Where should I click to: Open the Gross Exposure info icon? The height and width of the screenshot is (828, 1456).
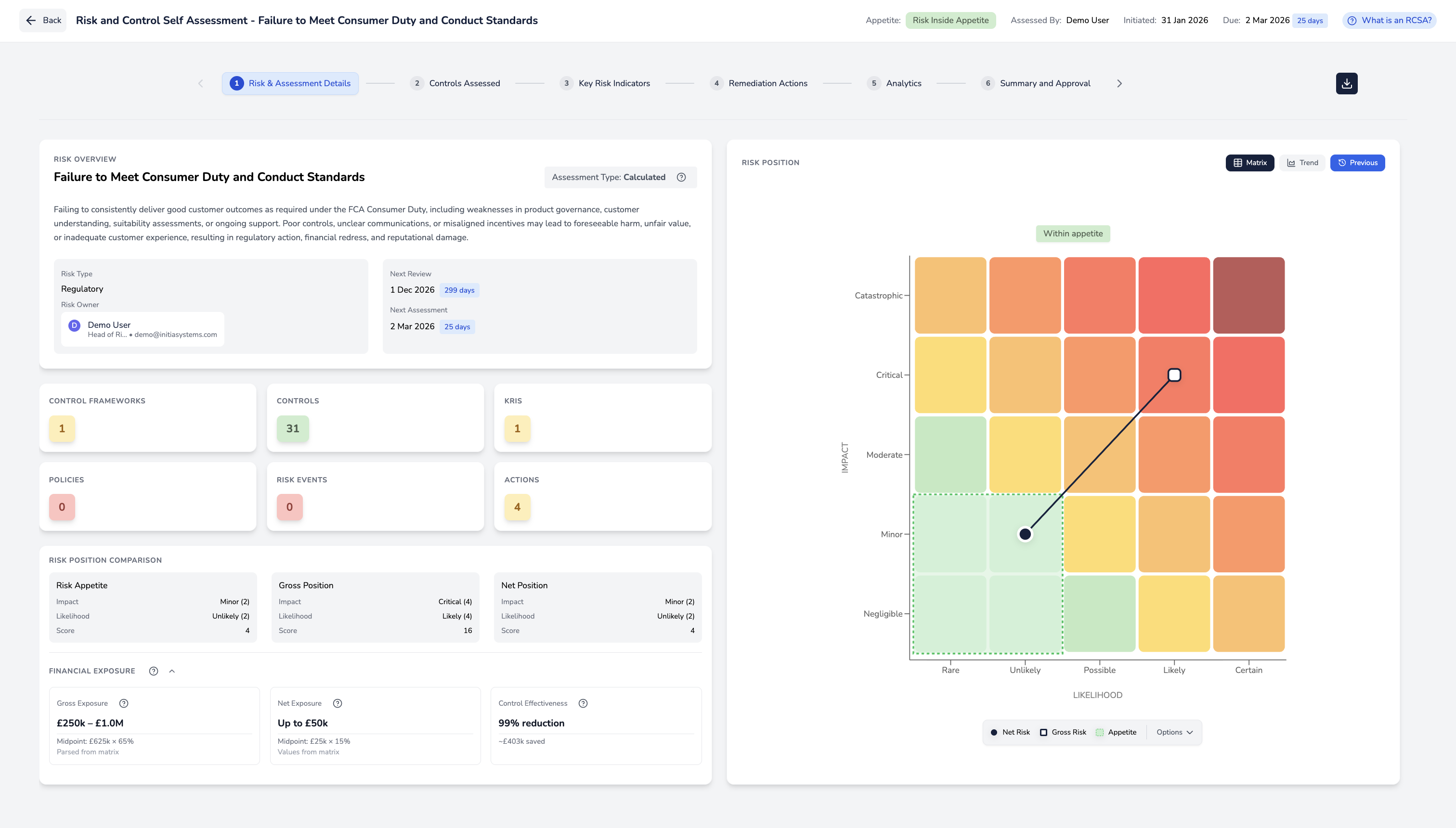point(123,703)
